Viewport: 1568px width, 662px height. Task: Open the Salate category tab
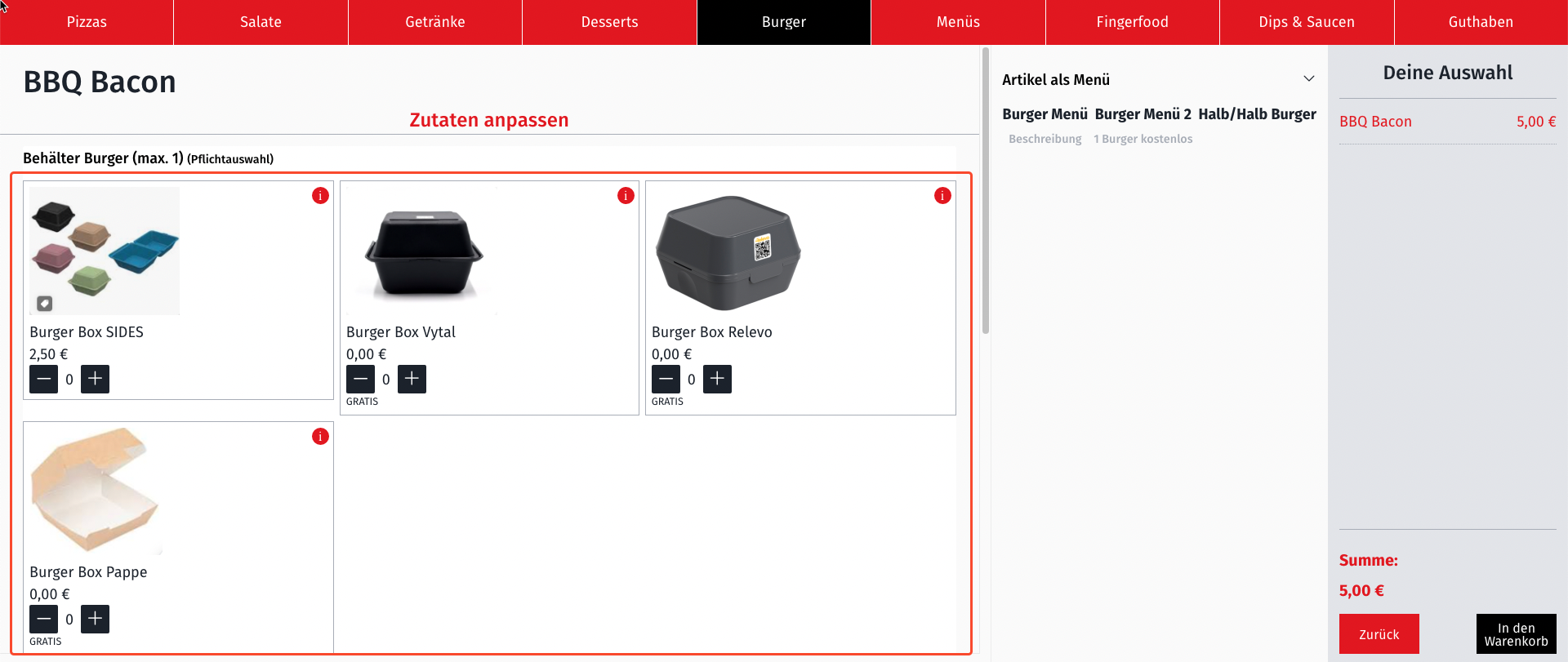point(261,22)
